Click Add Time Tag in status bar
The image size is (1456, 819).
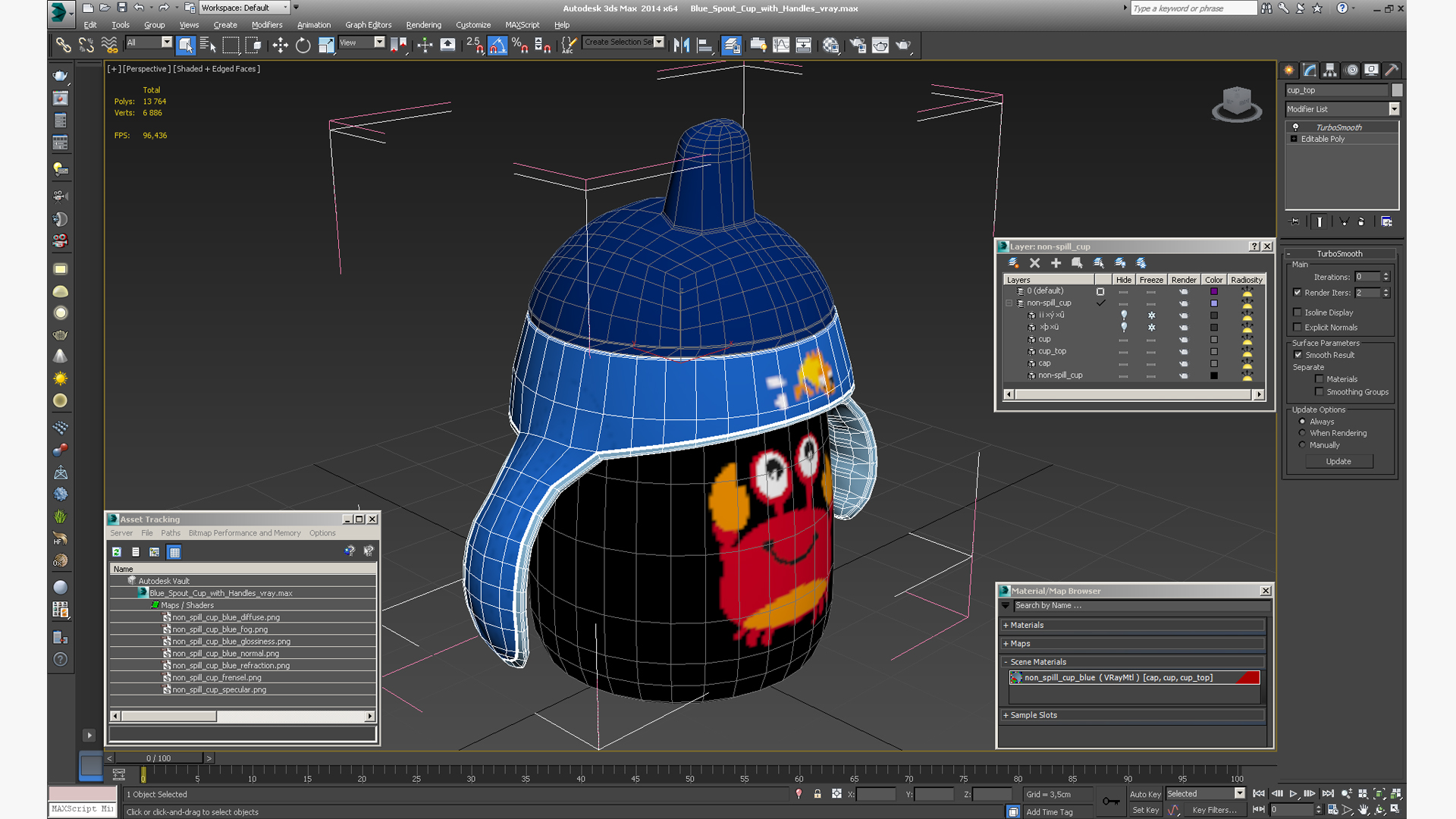pyautogui.click(x=1050, y=812)
